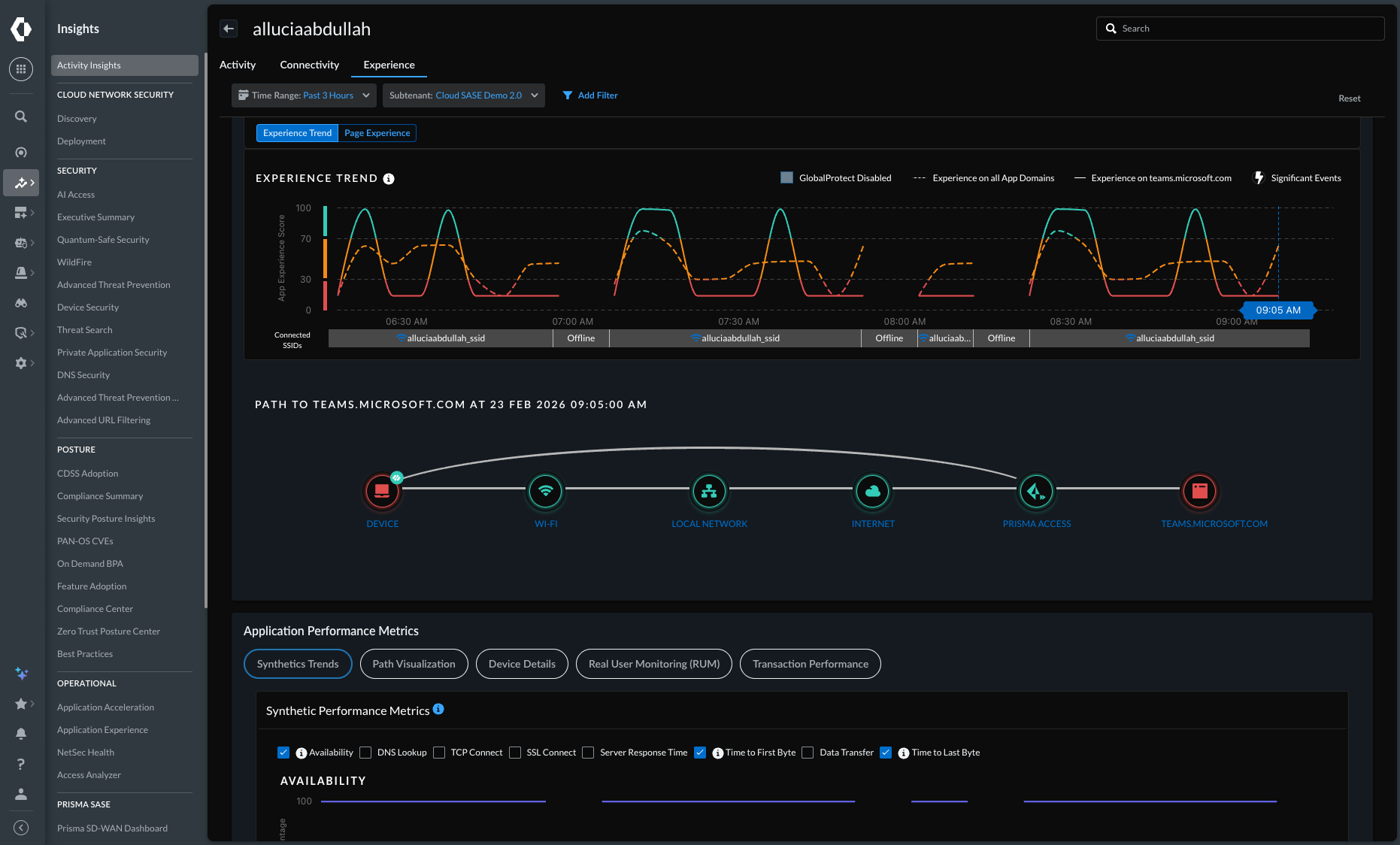The height and width of the screenshot is (845, 1400).
Task: Click Experience Trend info icon
Action: [x=389, y=179]
